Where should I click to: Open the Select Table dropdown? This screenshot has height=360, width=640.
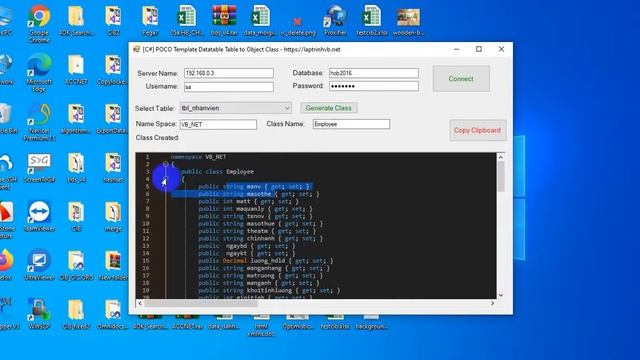click(236, 108)
